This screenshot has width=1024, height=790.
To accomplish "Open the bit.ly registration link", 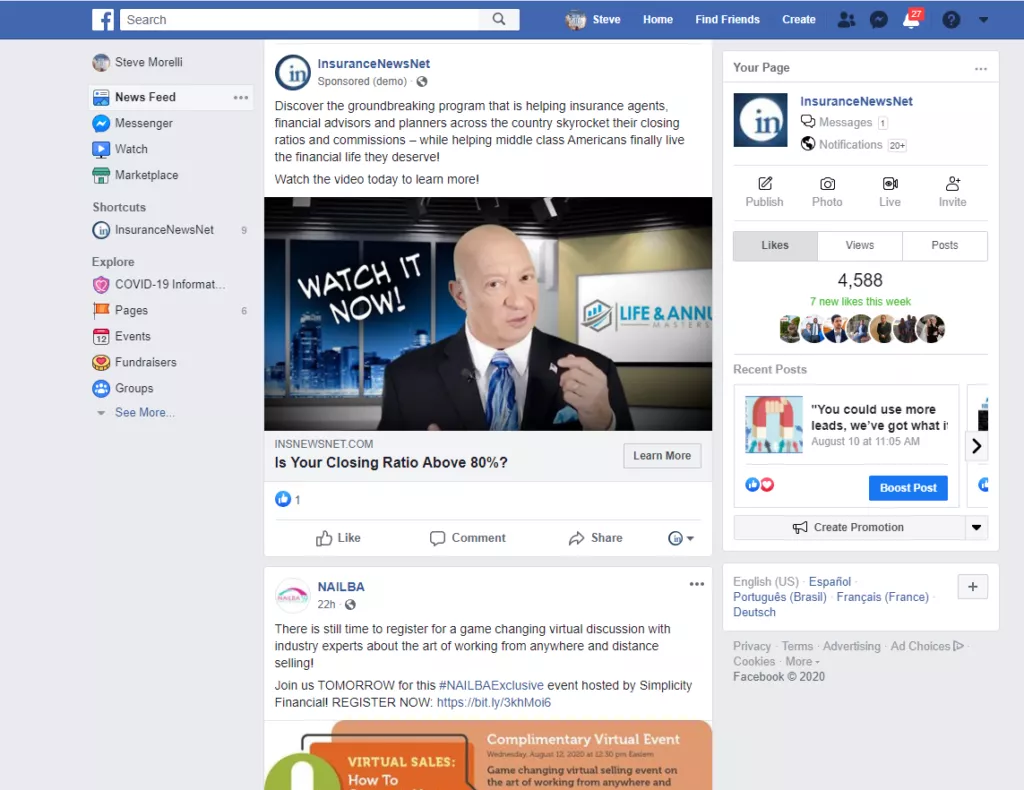I will 494,703.
